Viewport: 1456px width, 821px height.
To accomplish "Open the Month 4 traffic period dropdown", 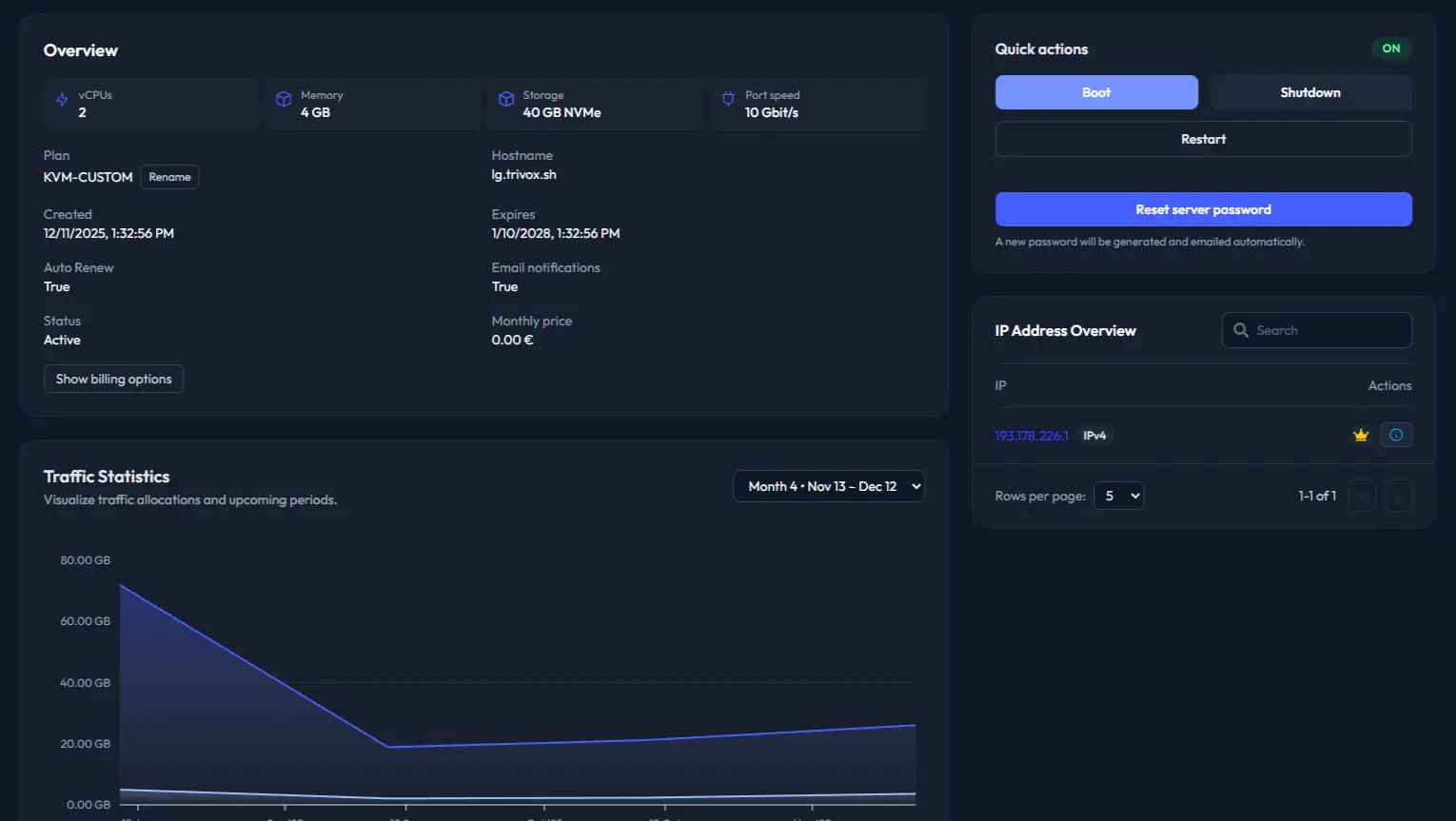I will click(x=829, y=486).
